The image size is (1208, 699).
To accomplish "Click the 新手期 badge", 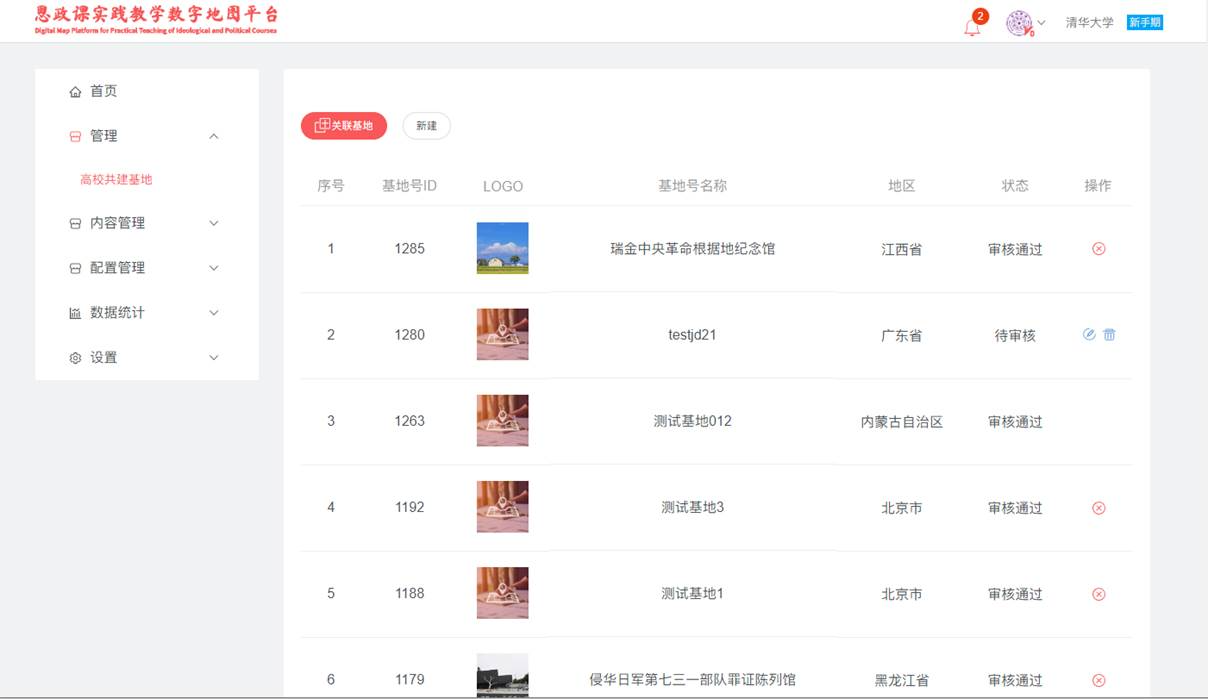I will [1144, 23].
